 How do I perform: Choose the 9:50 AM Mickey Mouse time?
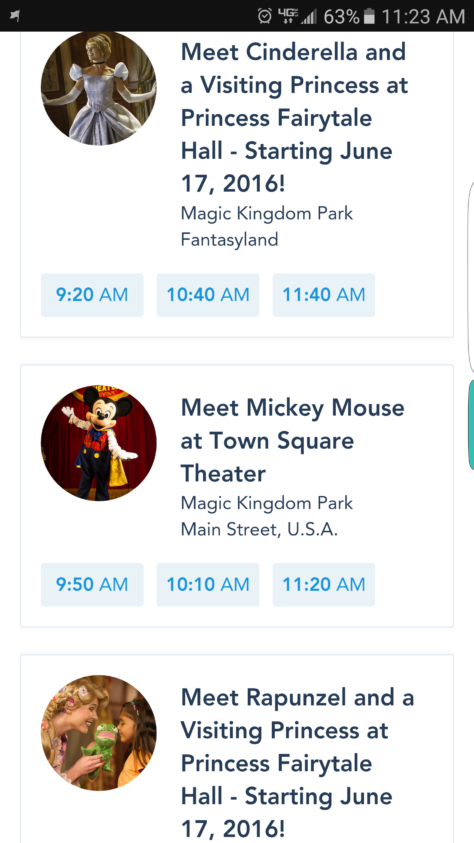coord(92,584)
